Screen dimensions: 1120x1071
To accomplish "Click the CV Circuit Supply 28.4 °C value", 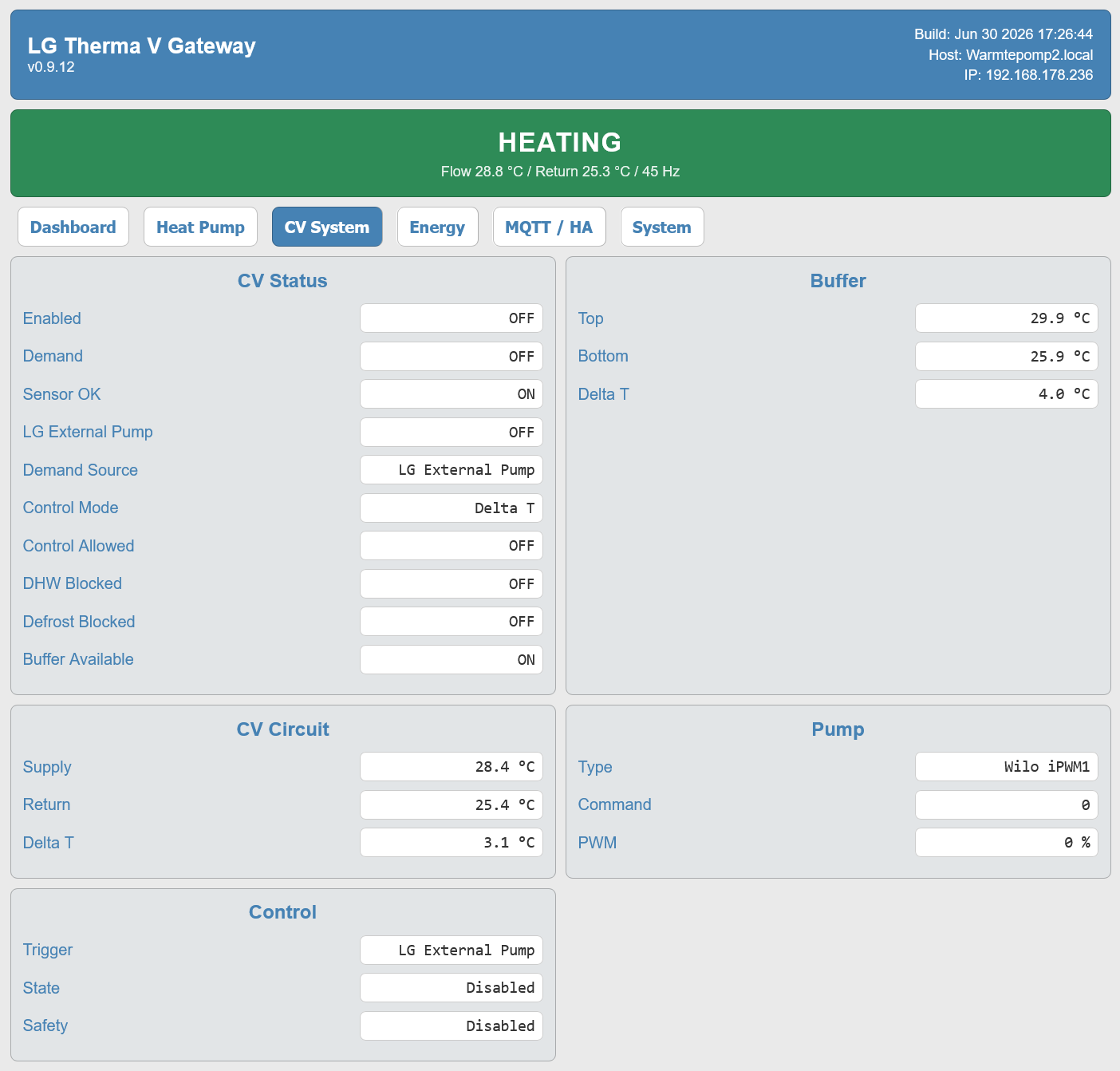I will [452, 767].
